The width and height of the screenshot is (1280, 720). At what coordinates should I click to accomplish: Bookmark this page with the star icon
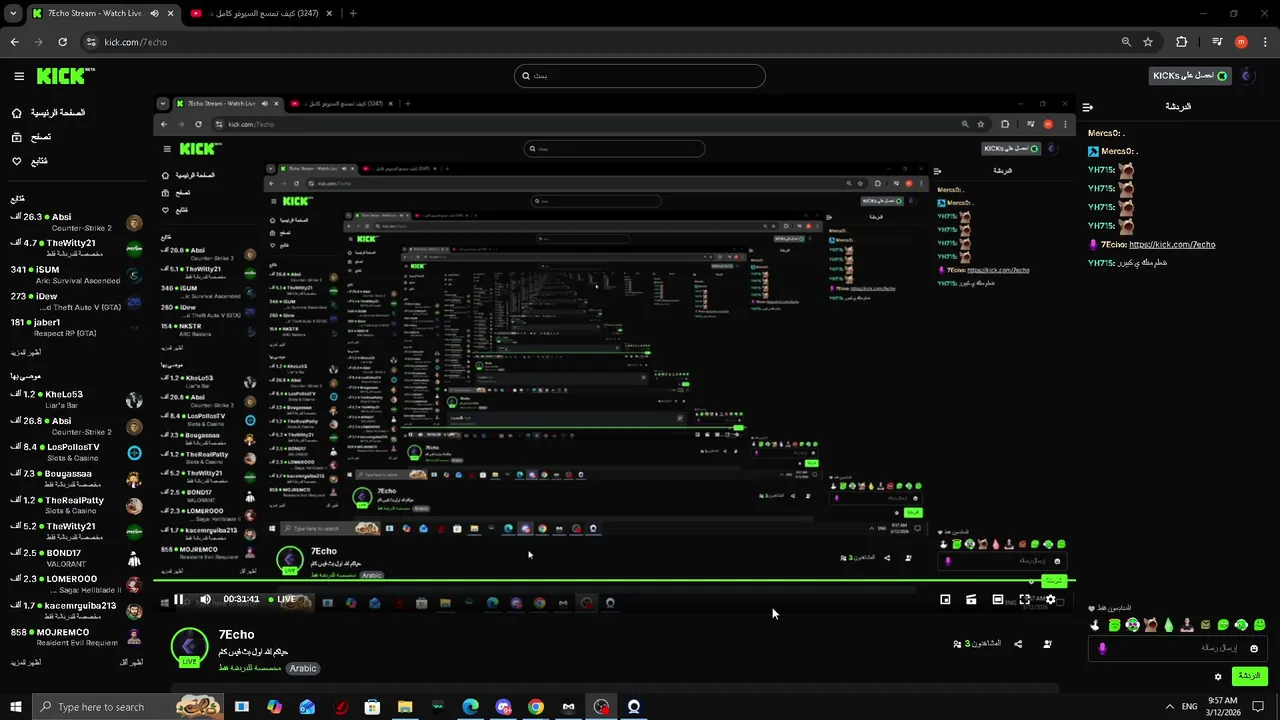click(x=1148, y=42)
